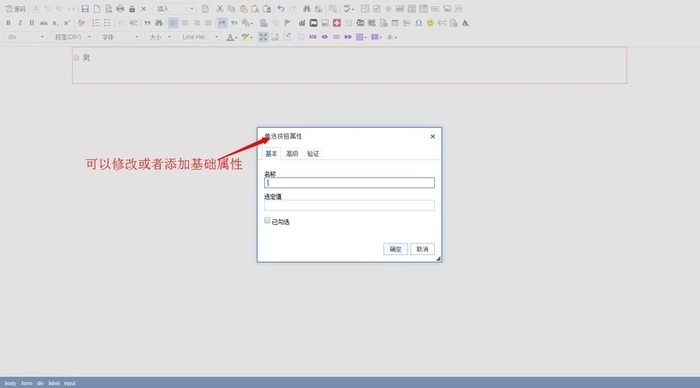Check the 已勾选 checkbox

pyautogui.click(x=267, y=221)
